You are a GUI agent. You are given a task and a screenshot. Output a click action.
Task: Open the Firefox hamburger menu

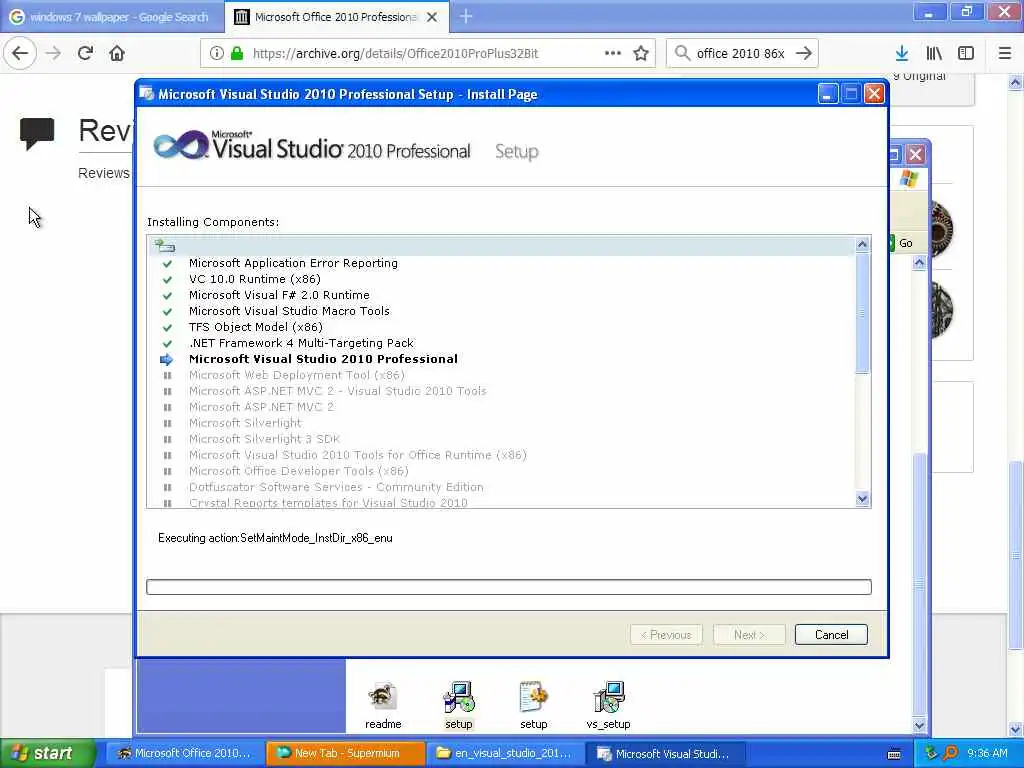click(x=1005, y=53)
